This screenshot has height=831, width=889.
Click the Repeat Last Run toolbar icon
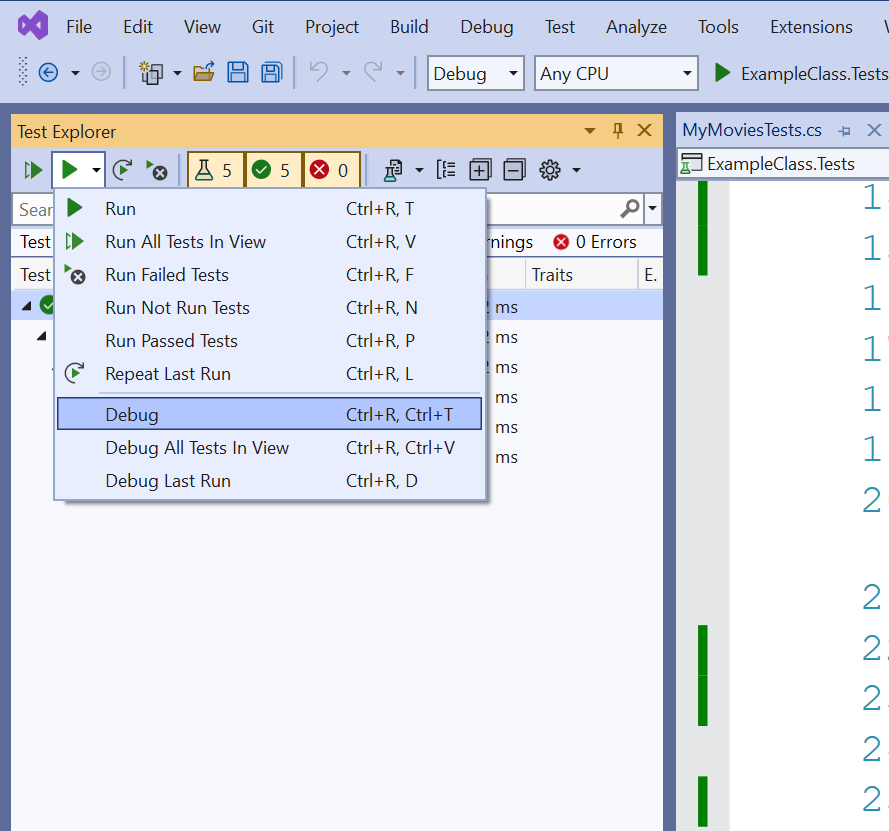click(x=122, y=170)
